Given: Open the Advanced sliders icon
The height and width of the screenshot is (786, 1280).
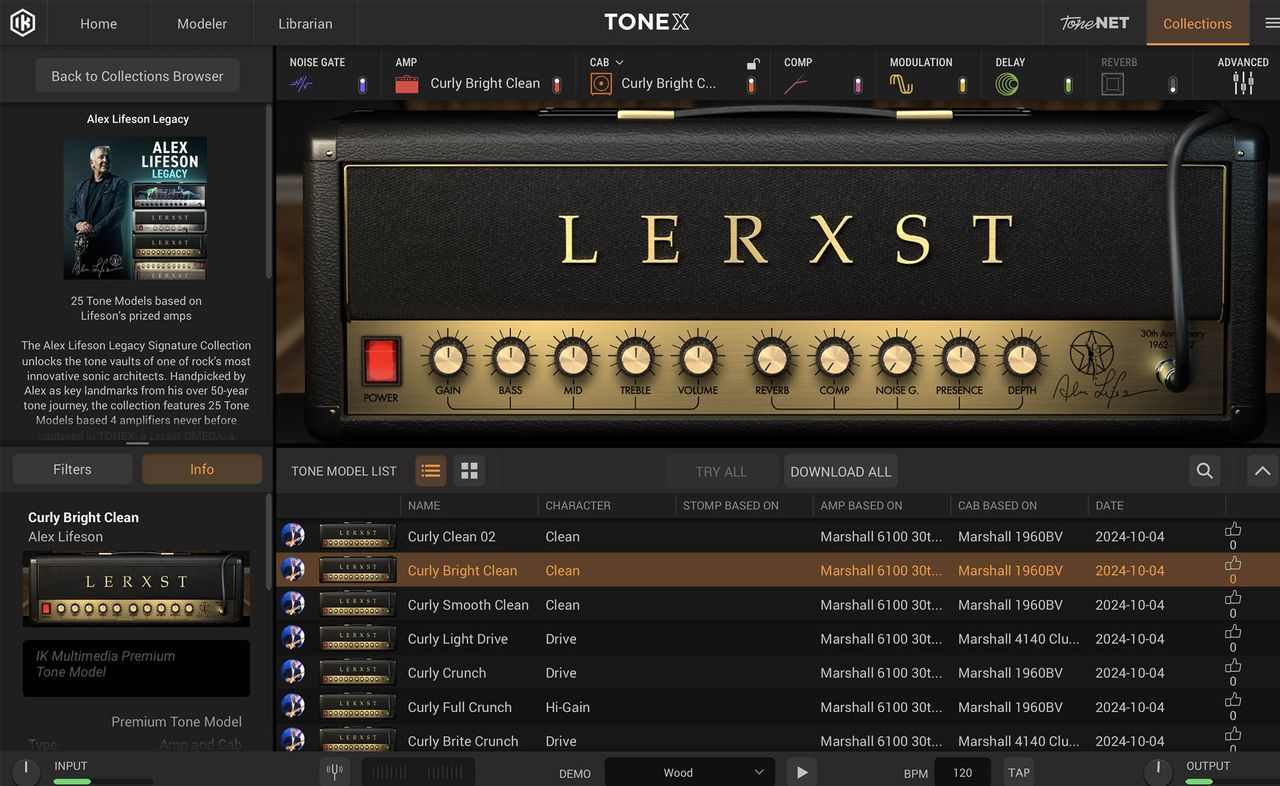Looking at the screenshot, I should 1243,84.
